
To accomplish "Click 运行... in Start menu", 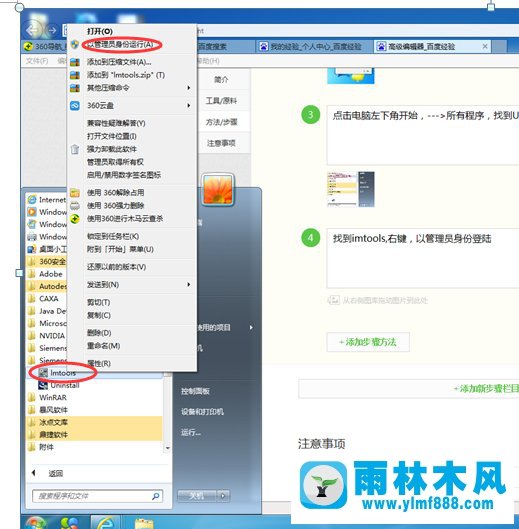I will 191,433.
